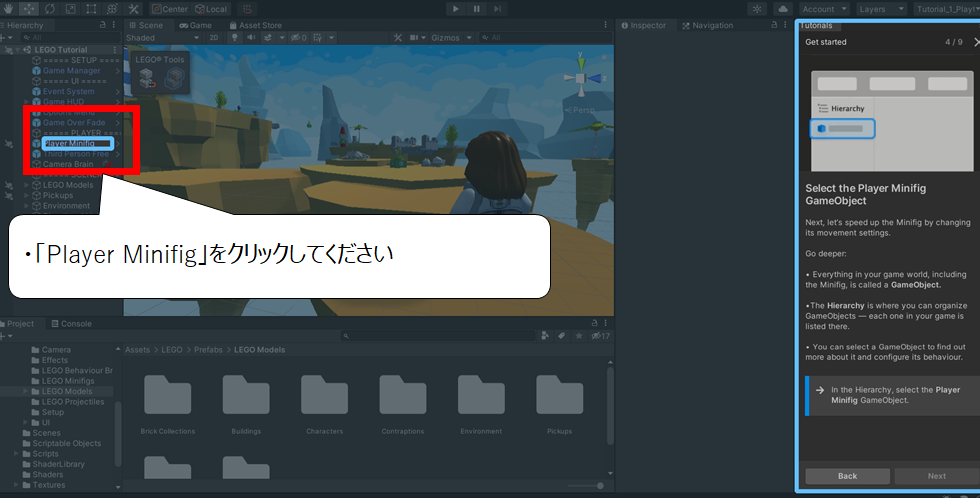980x498 pixels.
Task: Click the Pause button
Action: tap(476, 9)
